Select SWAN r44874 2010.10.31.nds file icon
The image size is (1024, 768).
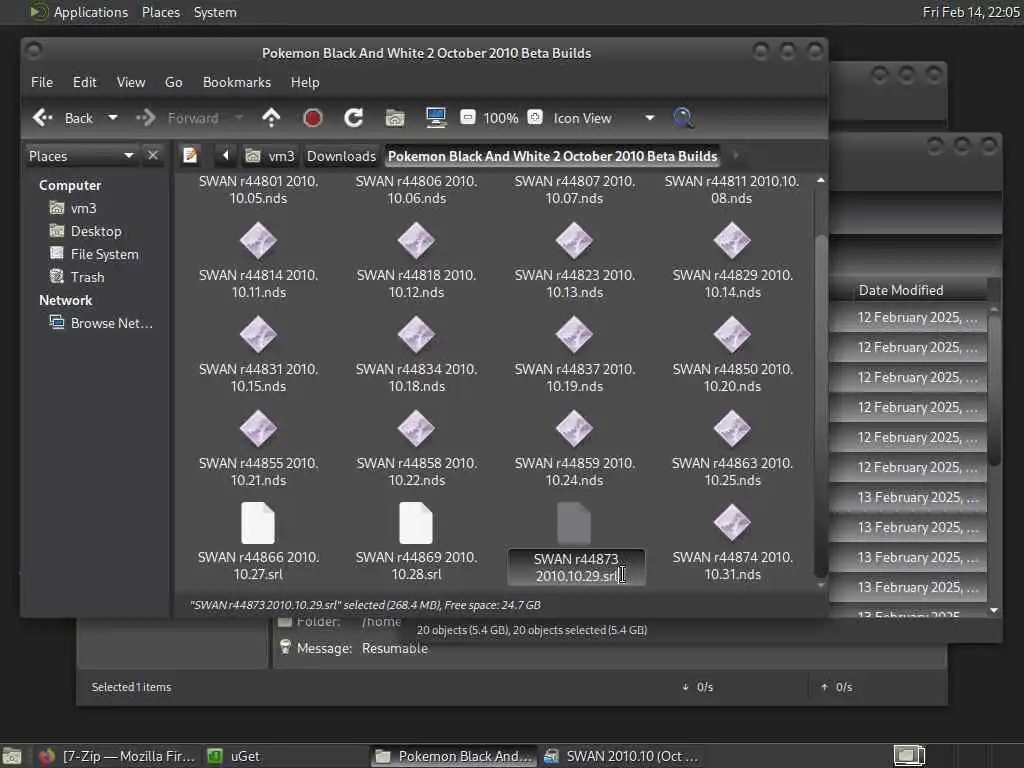(x=733, y=523)
